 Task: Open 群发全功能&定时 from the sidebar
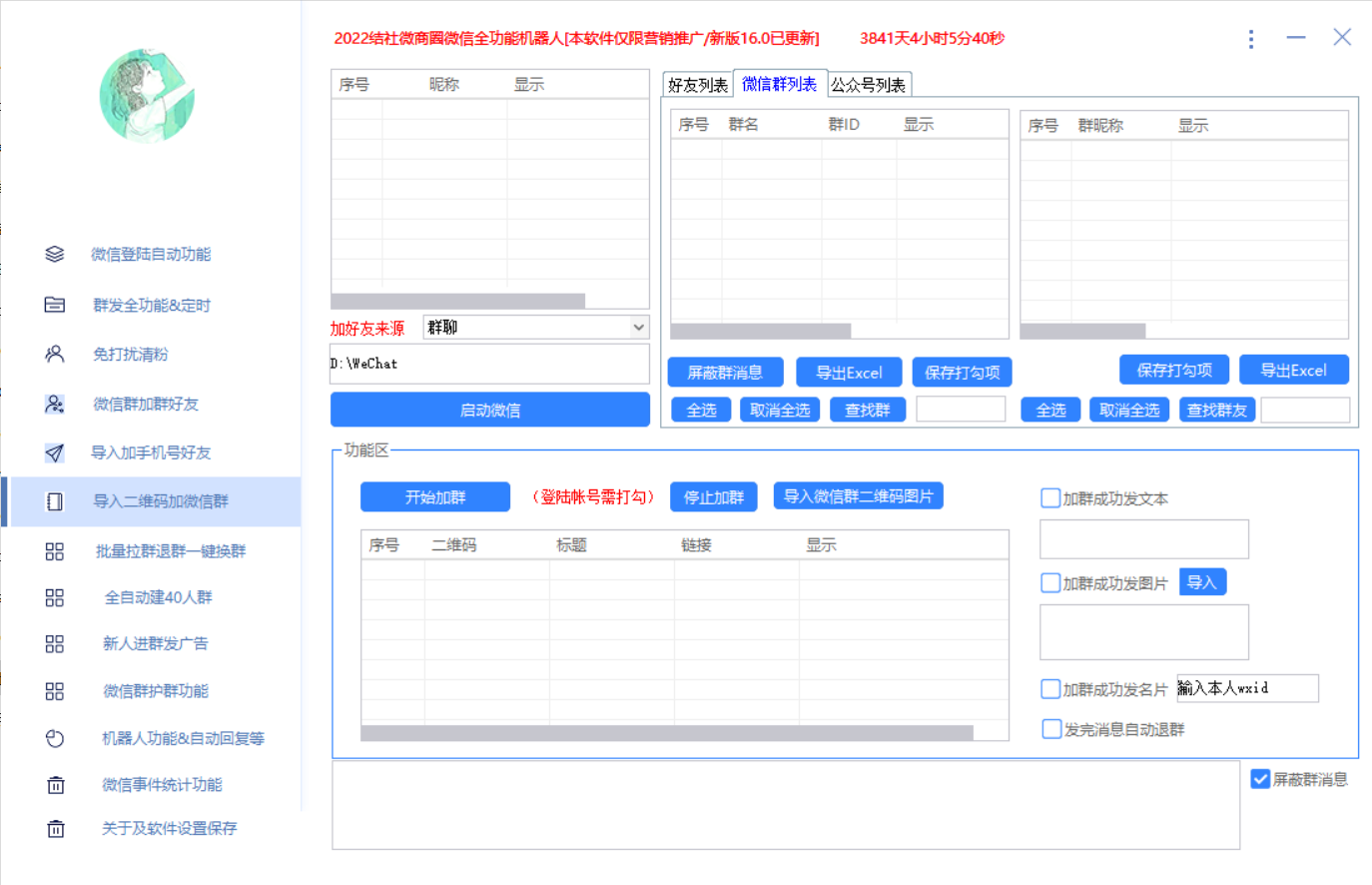[55, 304]
